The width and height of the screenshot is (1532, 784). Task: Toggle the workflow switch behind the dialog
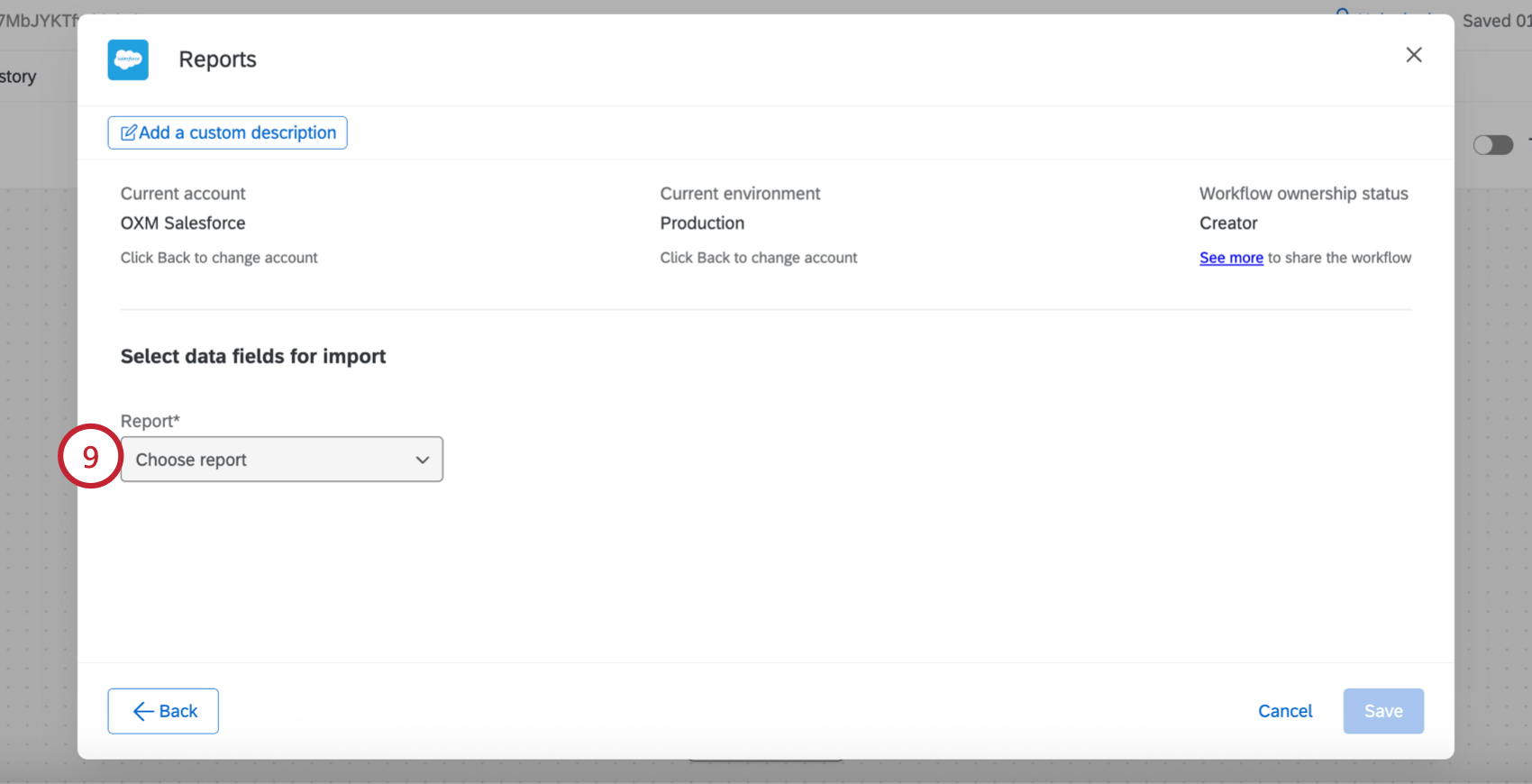click(1492, 145)
